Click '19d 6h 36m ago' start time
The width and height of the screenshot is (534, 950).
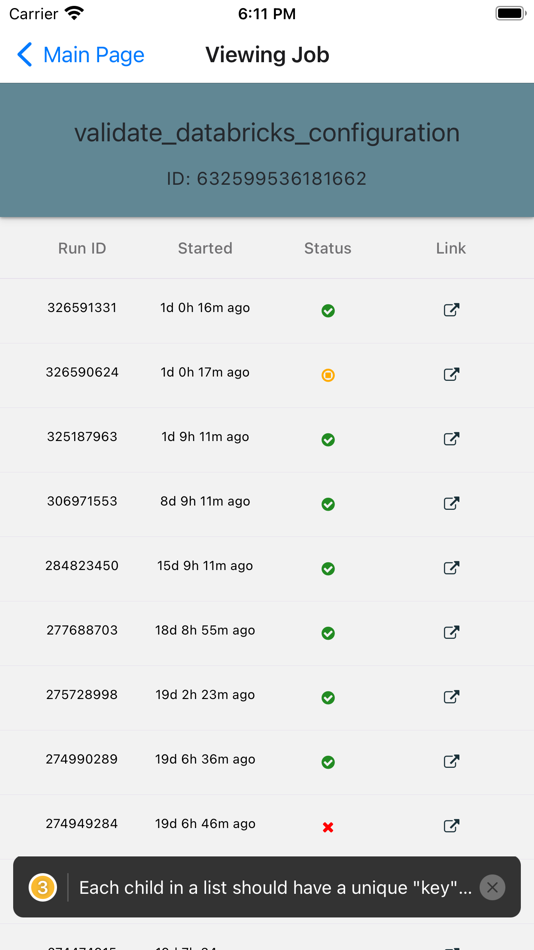point(205,759)
